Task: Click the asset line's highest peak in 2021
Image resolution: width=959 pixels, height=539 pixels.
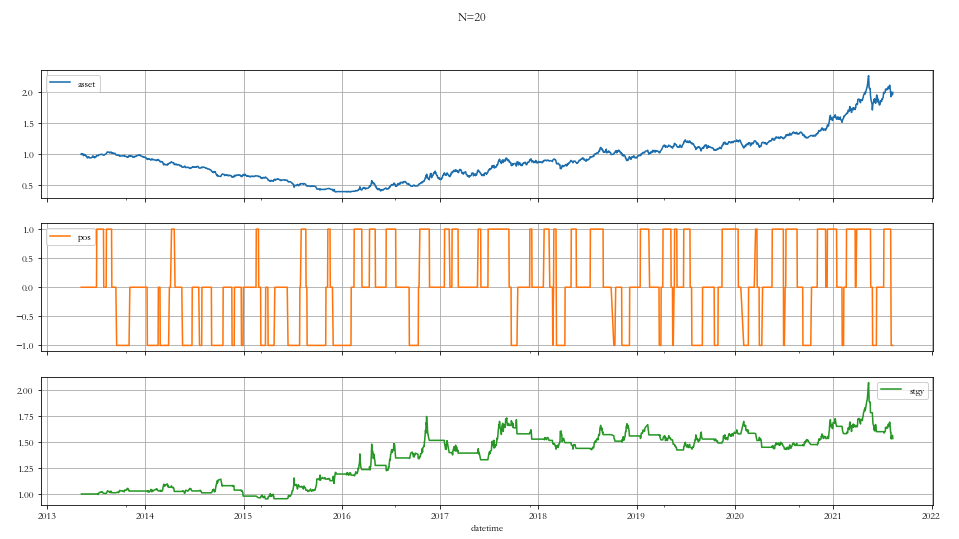Action: point(868,76)
